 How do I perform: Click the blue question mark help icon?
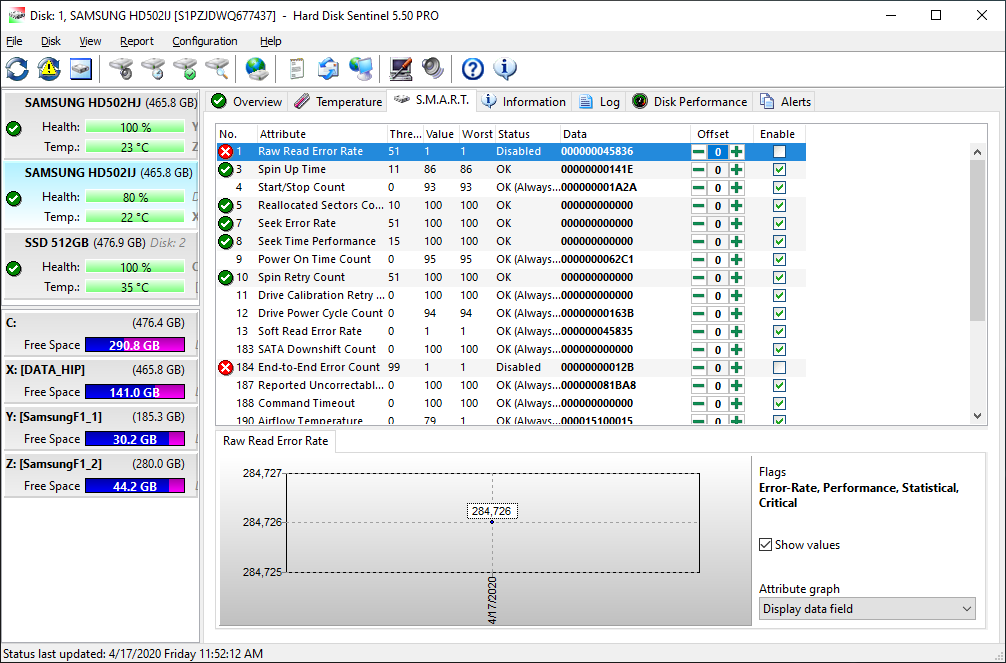click(473, 69)
